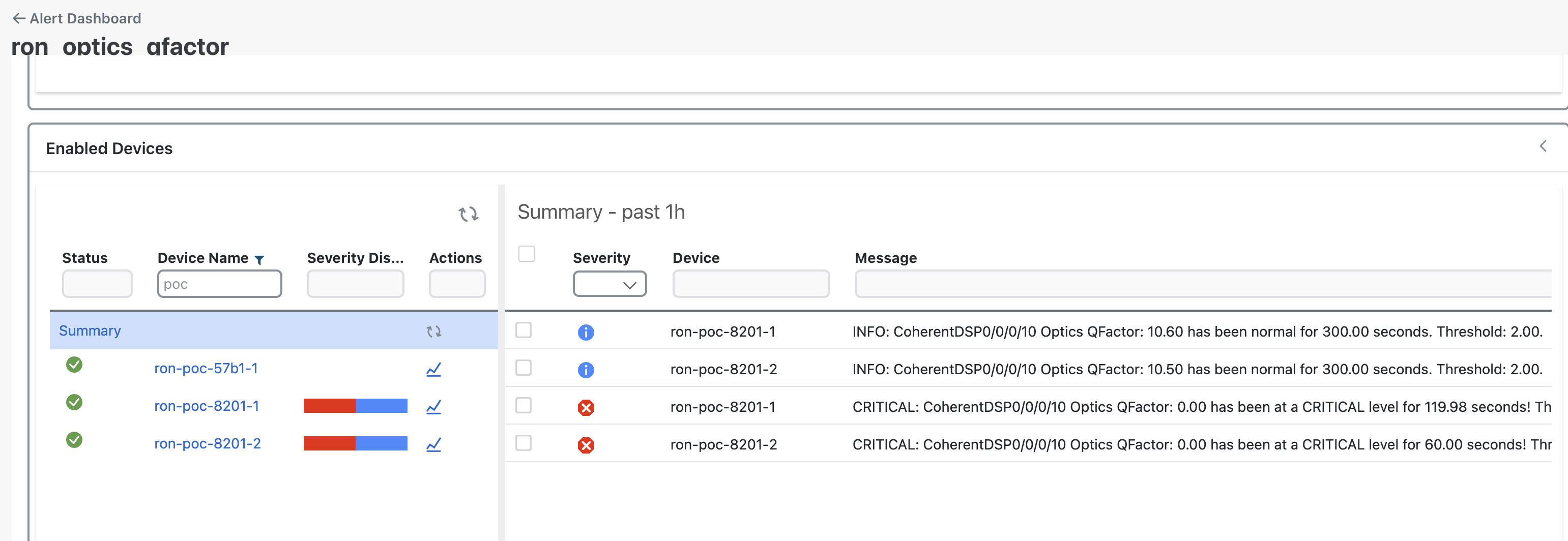The height and width of the screenshot is (541, 1568).
Task: Open the chart icon for ron-poc-8201-2
Action: [433, 445]
